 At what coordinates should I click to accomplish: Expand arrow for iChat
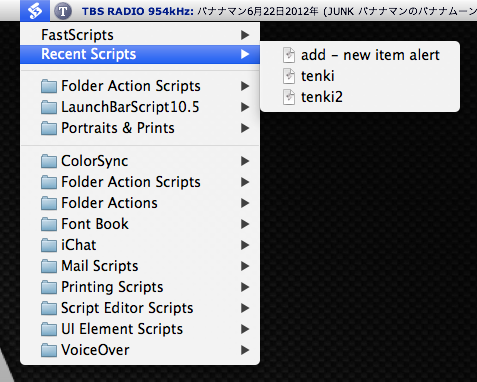click(245, 245)
